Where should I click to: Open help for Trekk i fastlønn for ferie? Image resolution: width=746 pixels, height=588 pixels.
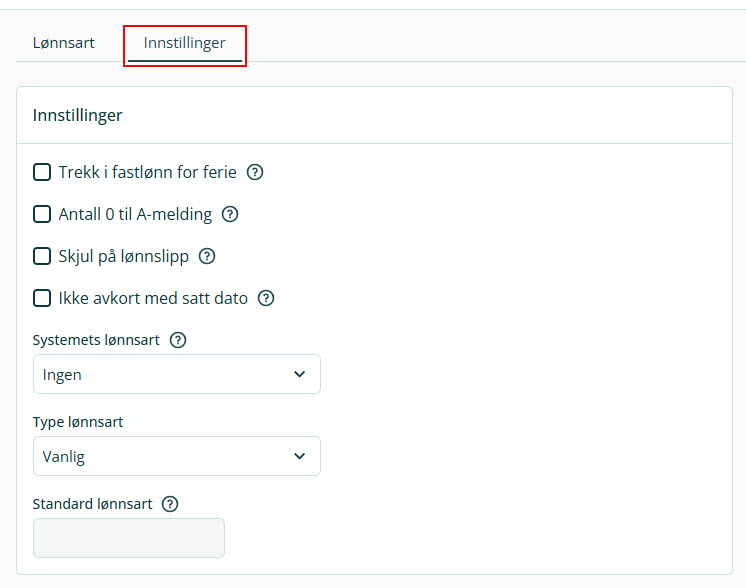point(255,172)
